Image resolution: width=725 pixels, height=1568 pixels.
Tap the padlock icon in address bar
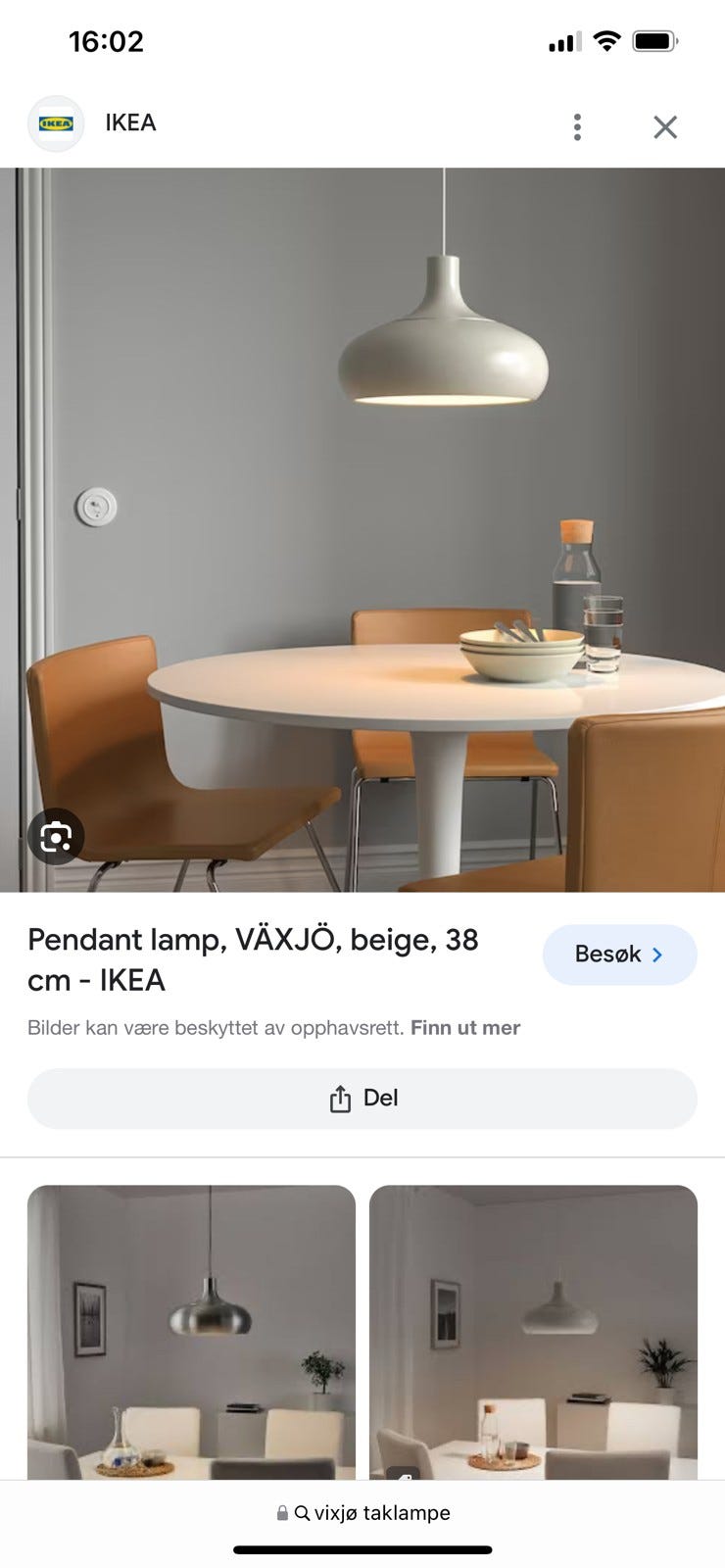tap(283, 1513)
